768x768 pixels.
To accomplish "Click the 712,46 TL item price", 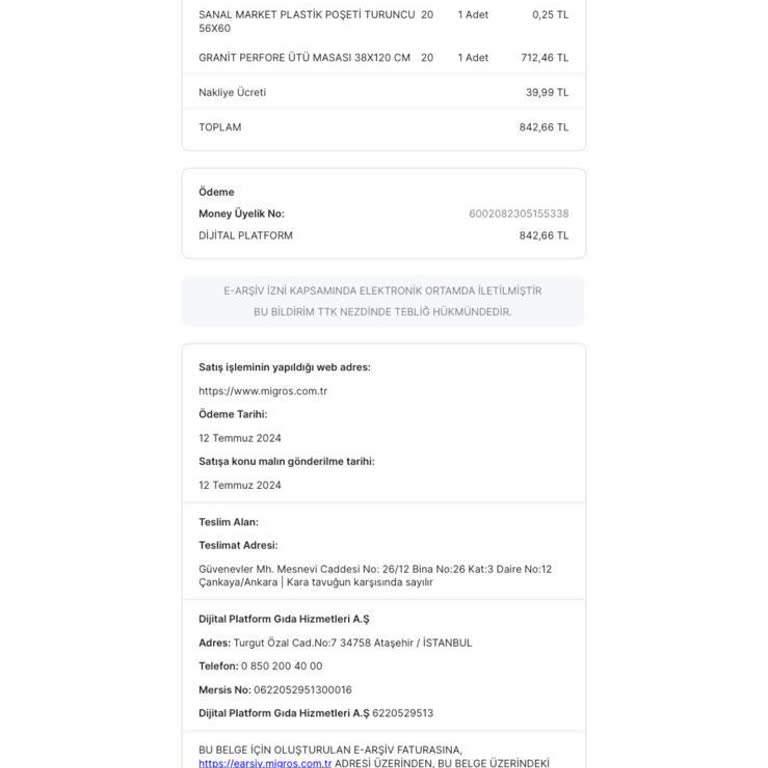I will (544, 58).
